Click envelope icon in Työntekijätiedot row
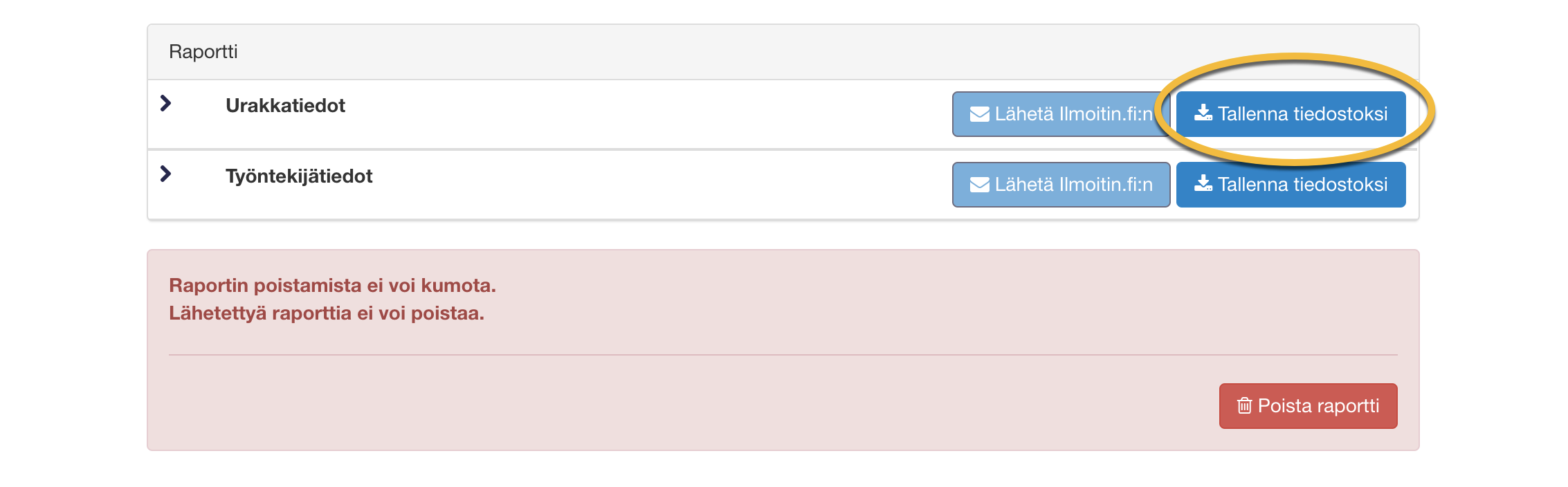The width and height of the screenshot is (1568, 487). click(x=979, y=185)
